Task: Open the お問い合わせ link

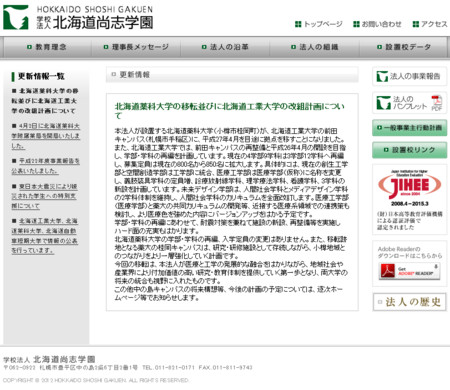Action: 377,24
